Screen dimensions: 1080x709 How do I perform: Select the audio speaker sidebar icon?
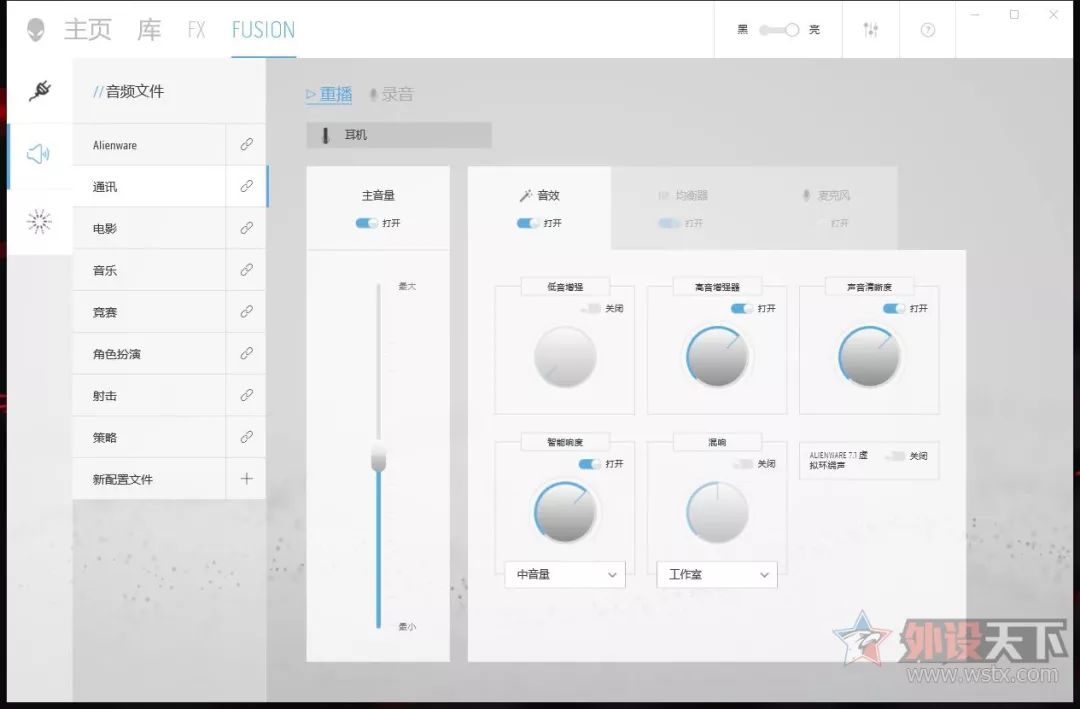[39, 154]
